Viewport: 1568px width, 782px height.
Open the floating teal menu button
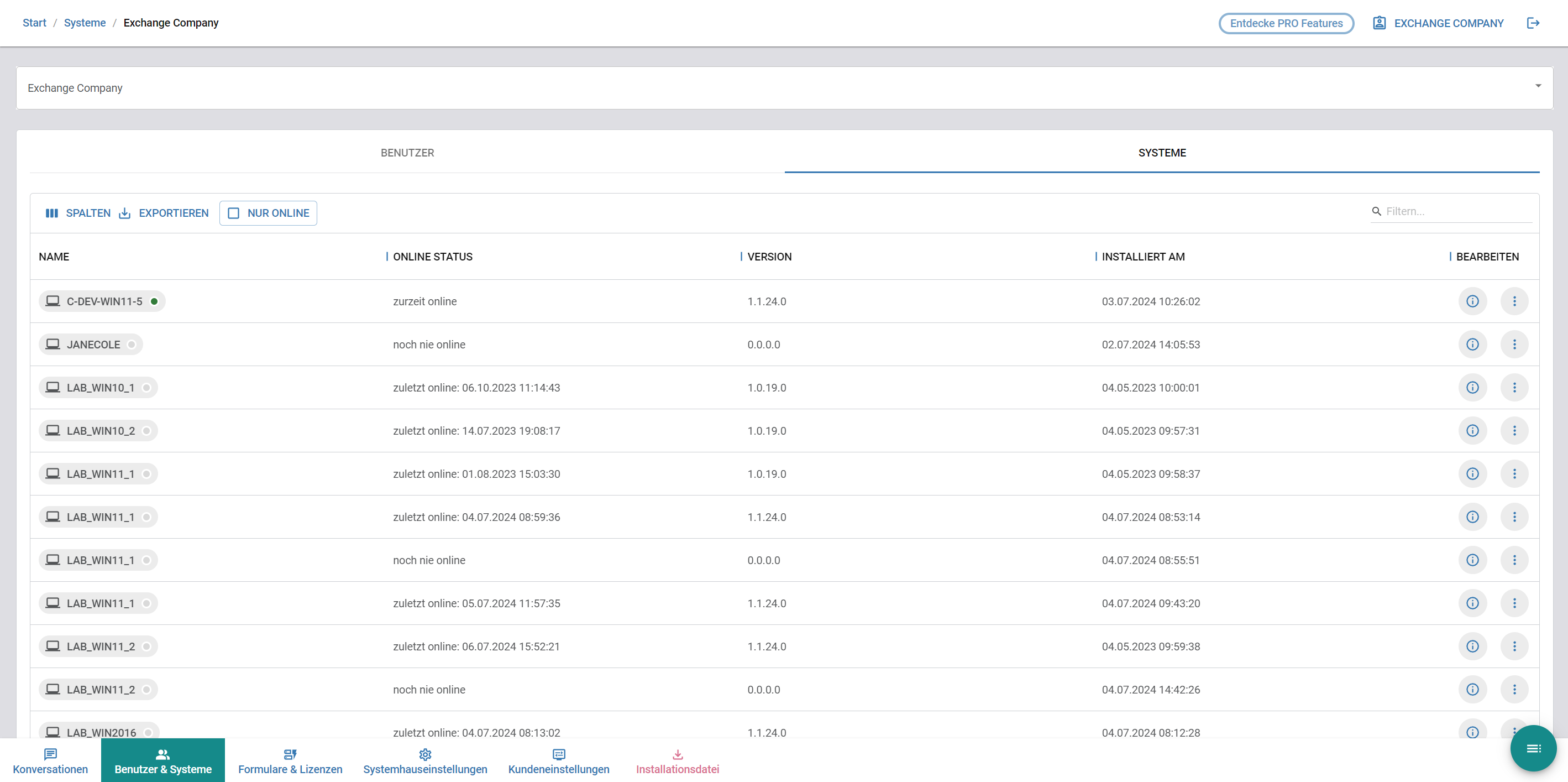coord(1533,748)
